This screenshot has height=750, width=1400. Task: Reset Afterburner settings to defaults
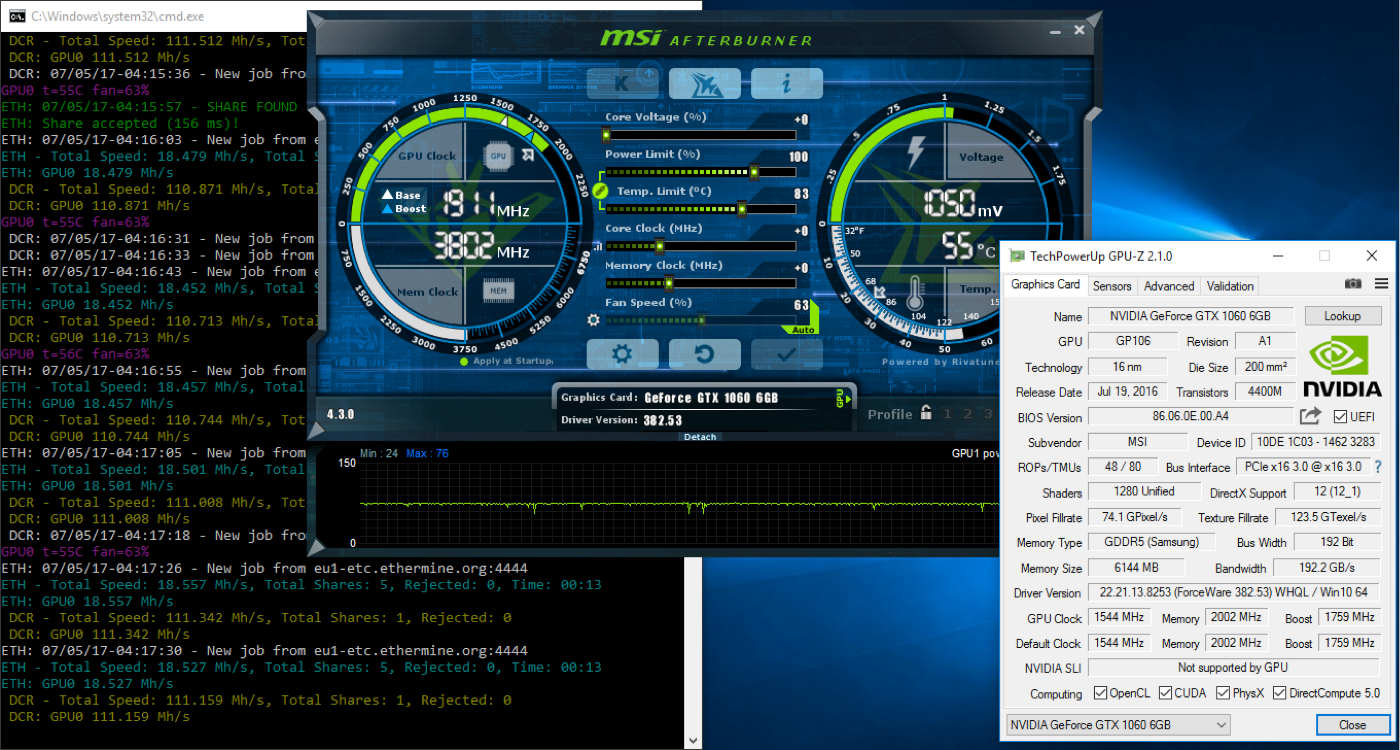704,354
